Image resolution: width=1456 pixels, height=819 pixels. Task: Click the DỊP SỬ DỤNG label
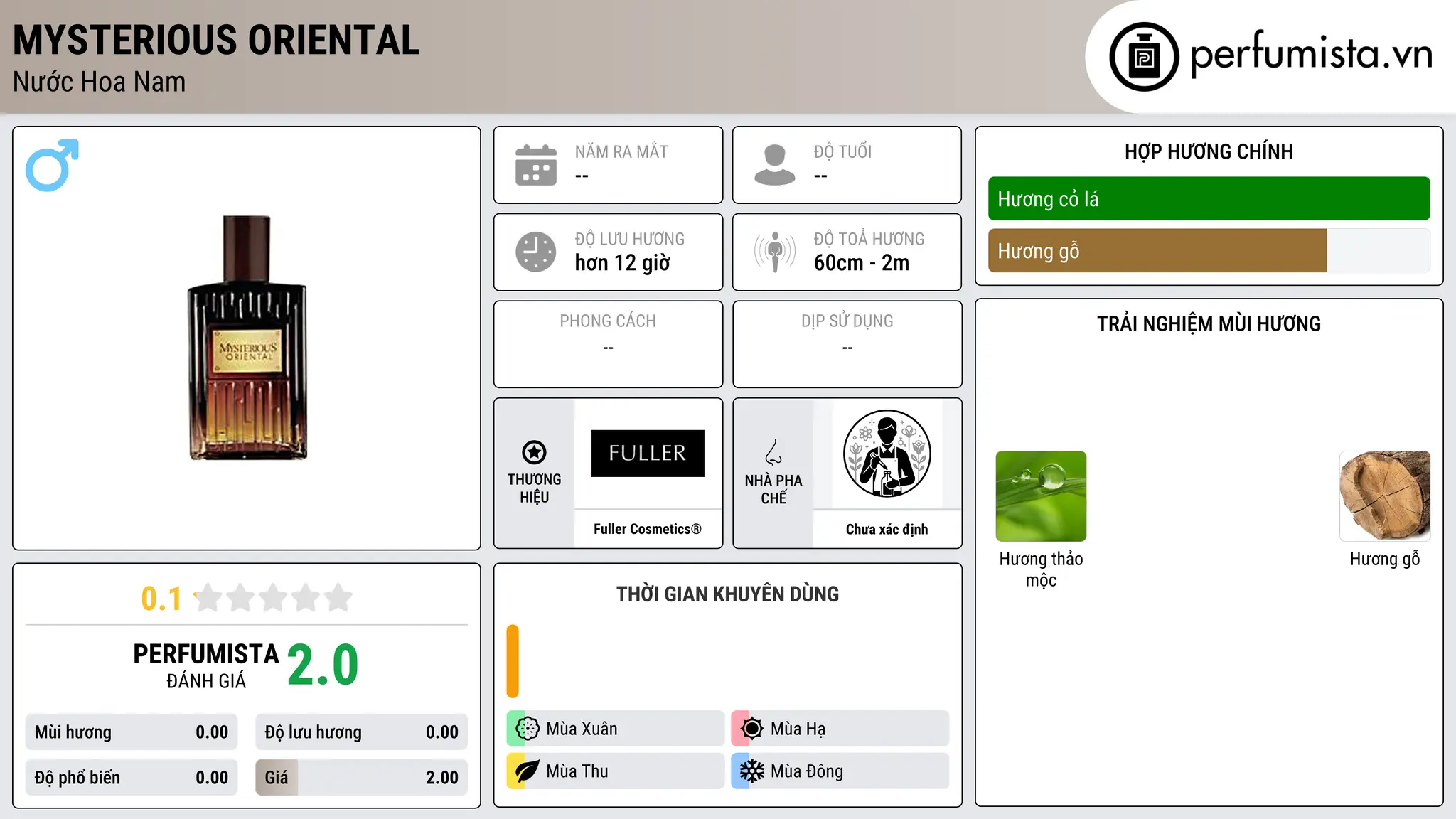pos(847,321)
